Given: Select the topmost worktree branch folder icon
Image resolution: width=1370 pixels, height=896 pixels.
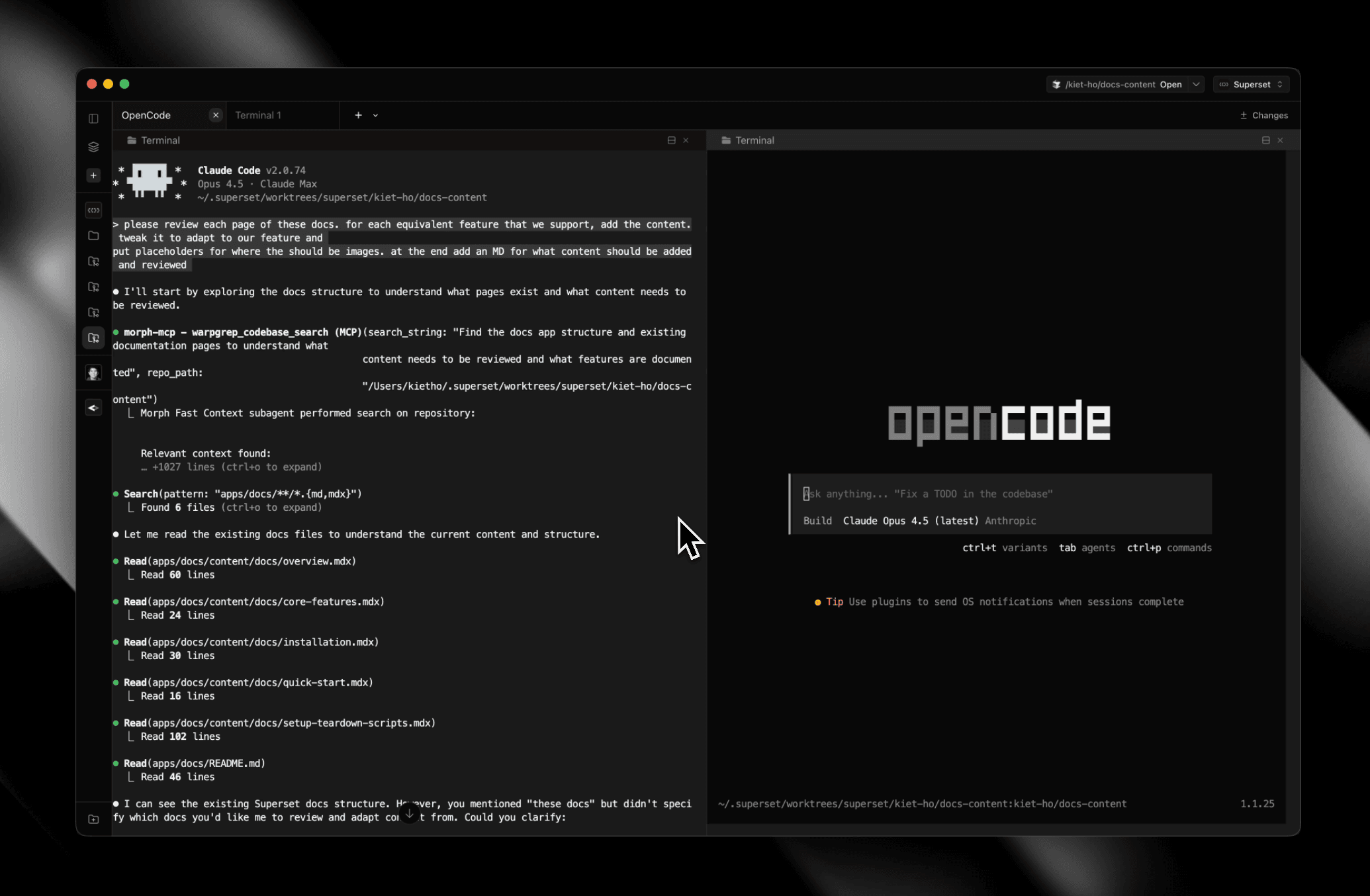Looking at the screenshot, I should click(93, 261).
